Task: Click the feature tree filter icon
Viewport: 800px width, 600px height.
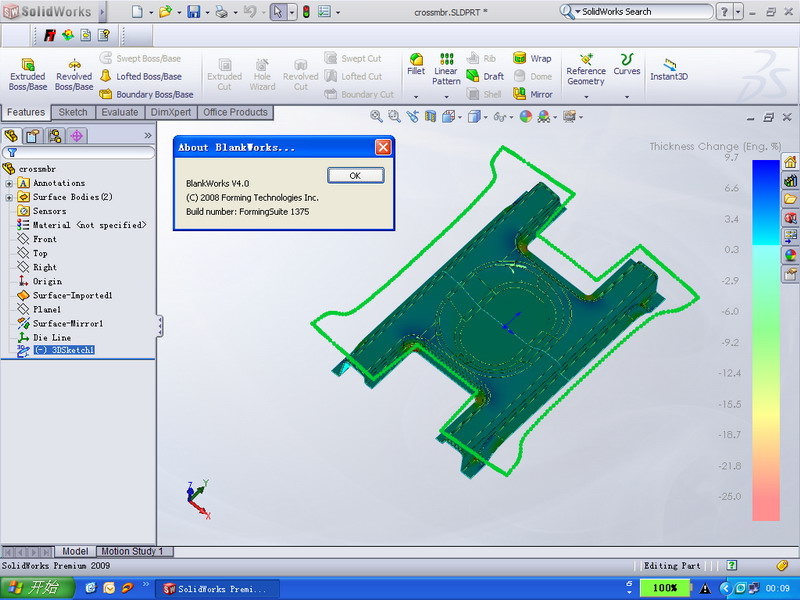Action: [x=12, y=152]
